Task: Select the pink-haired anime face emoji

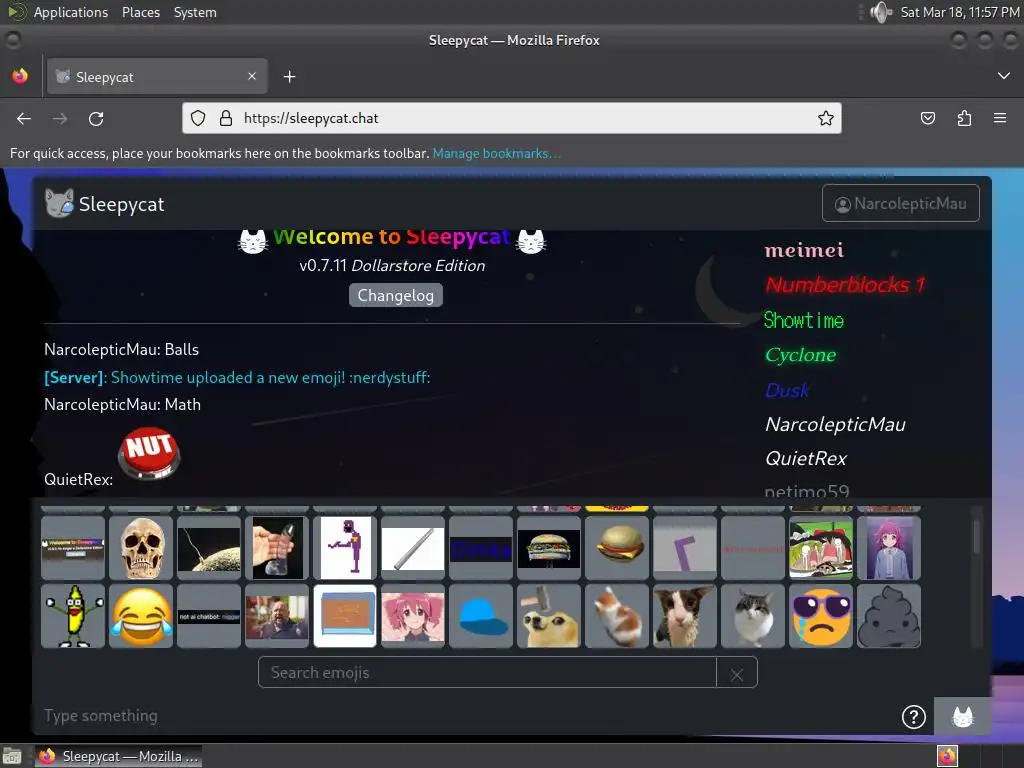Action: coord(413,616)
